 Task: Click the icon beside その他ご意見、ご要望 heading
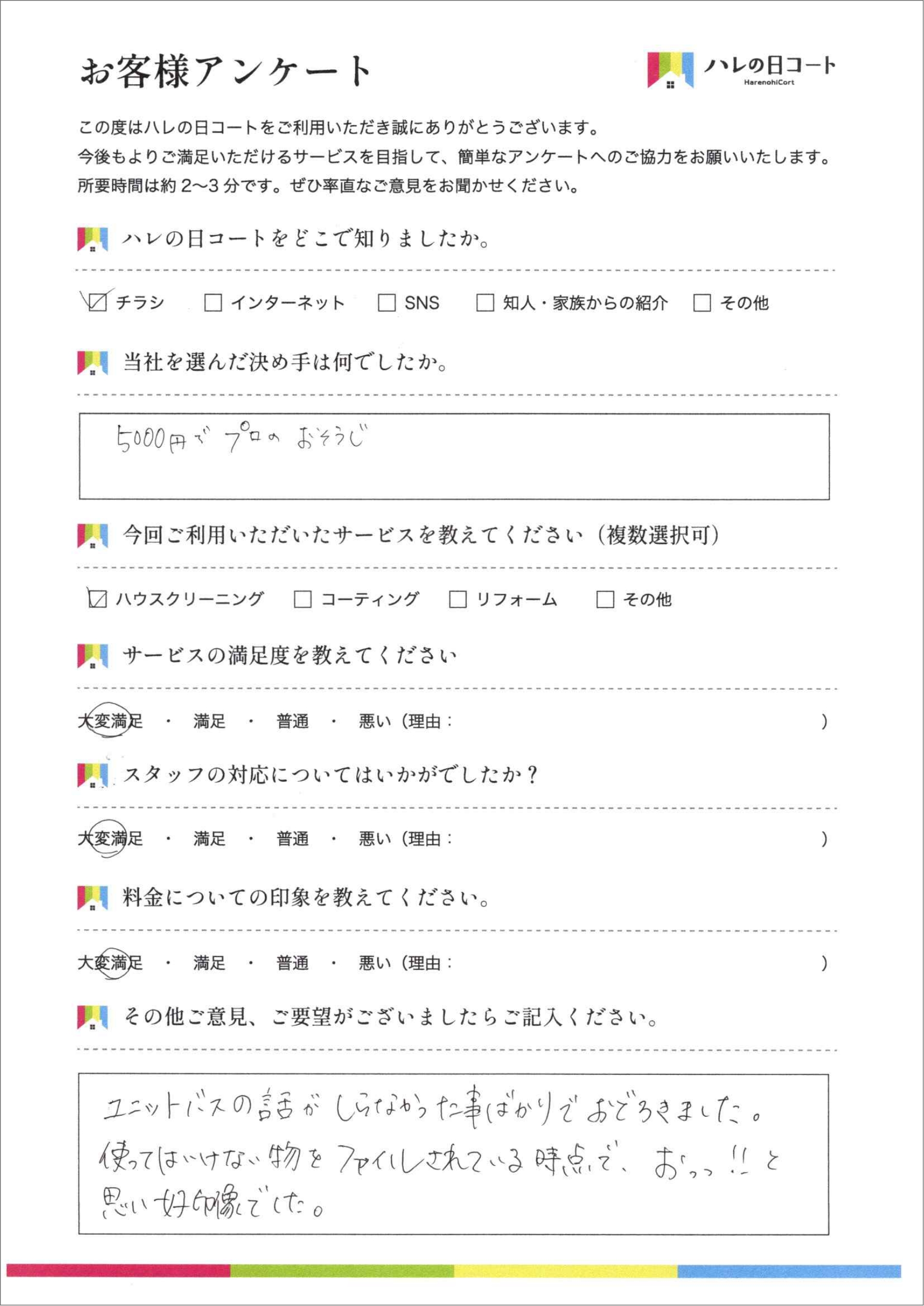92,1017
